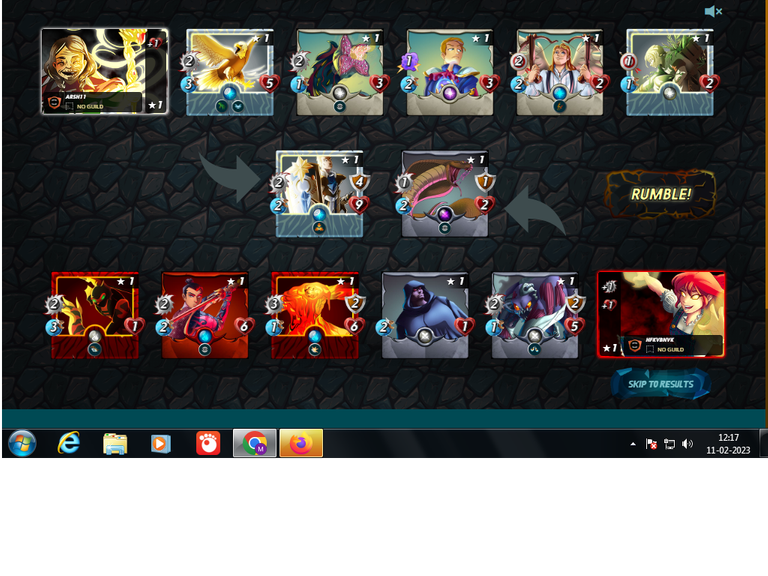768x576 pixels.
Task: Select the winged crossbow angel card
Action: point(560,72)
